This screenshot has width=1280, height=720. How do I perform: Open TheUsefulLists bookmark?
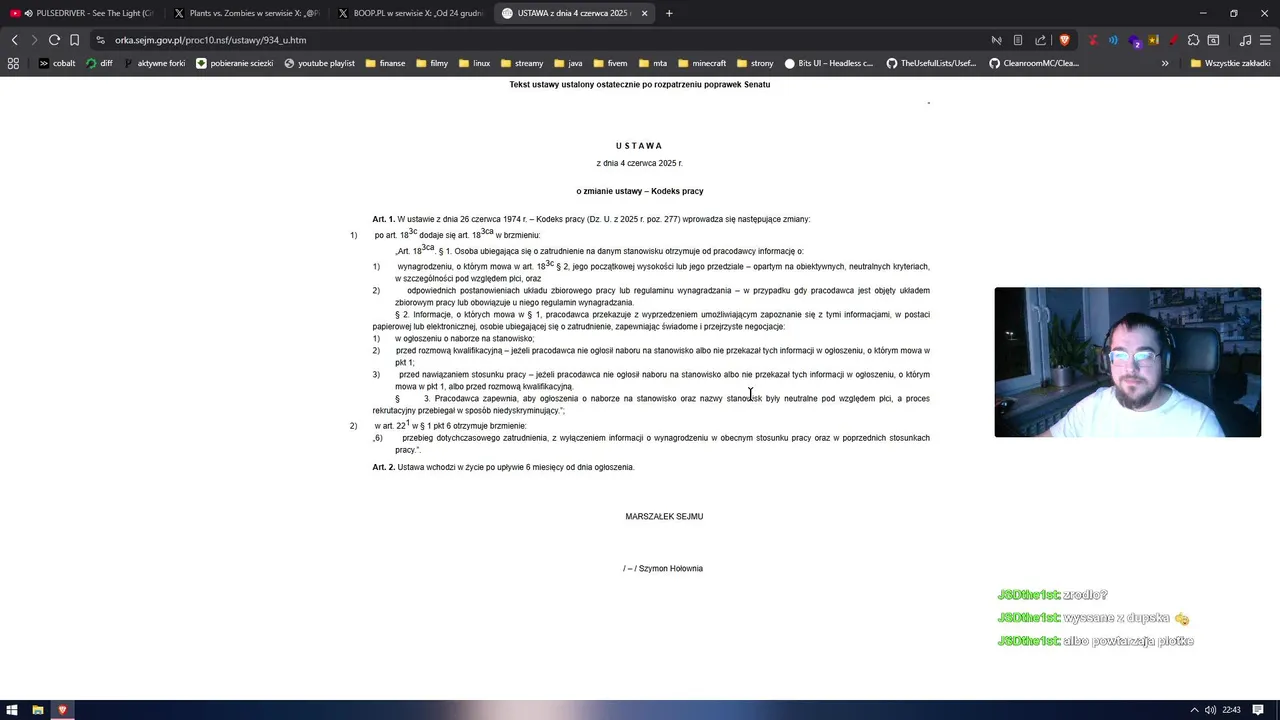tap(931, 63)
